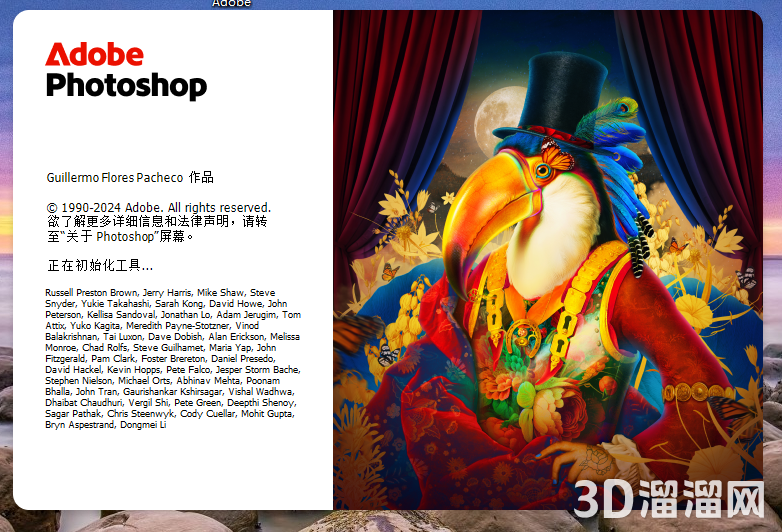Click the name 'Mohit Gupta' in credits
Image resolution: width=782 pixels, height=532 pixels.
coord(267,413)
